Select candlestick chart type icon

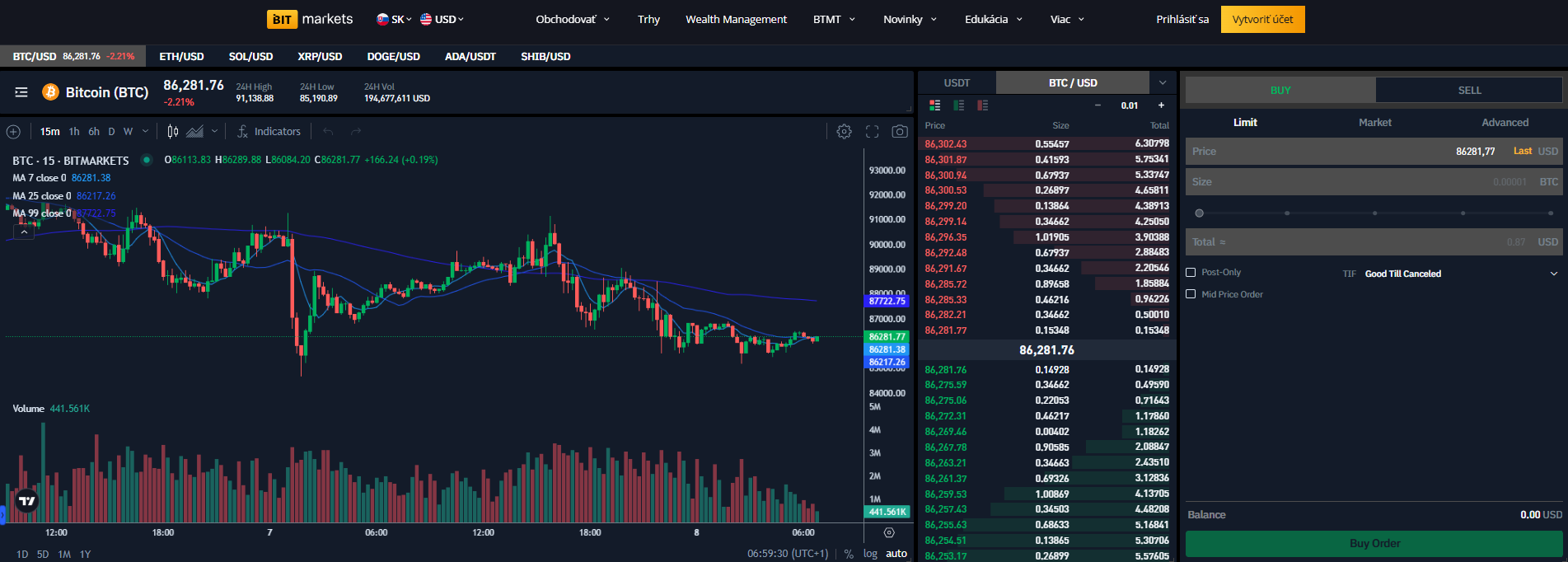click(x=173, y=132)
